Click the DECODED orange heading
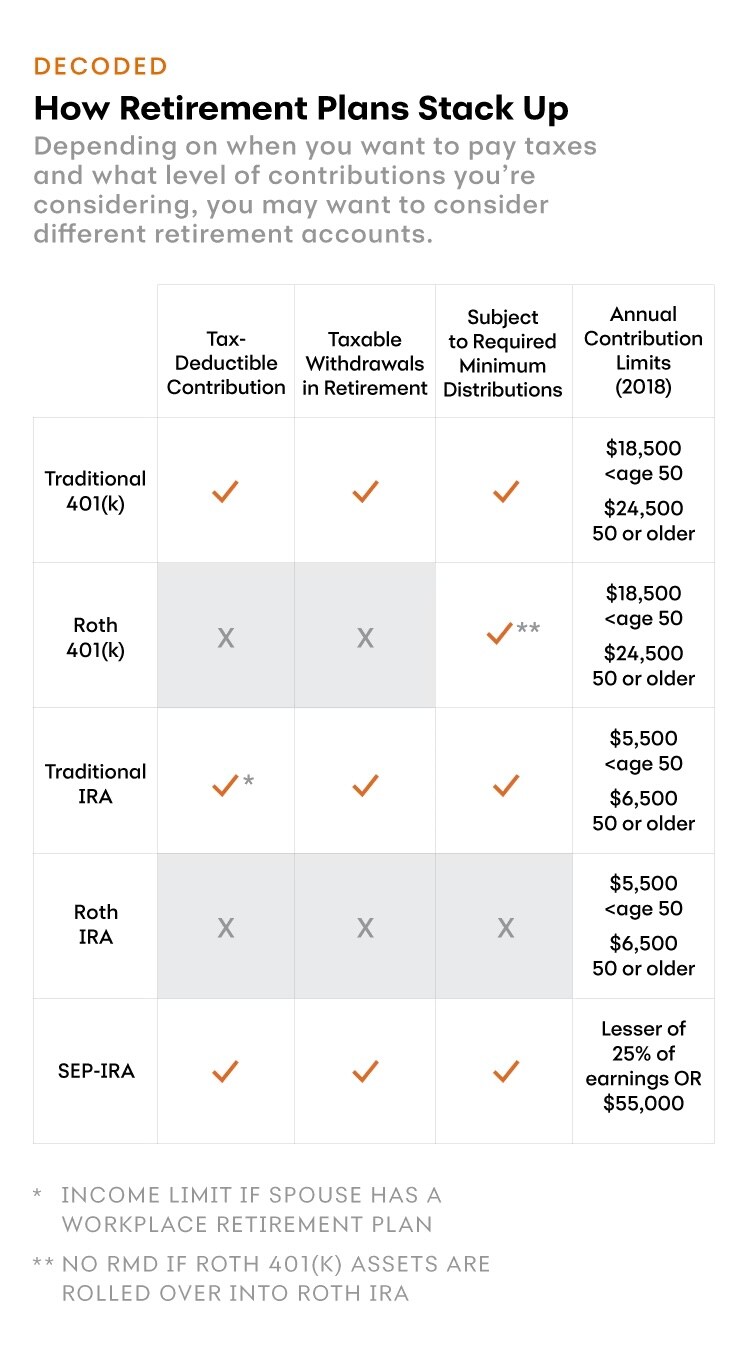This screenshot has height=1358, width=750. tap(100, 67)
